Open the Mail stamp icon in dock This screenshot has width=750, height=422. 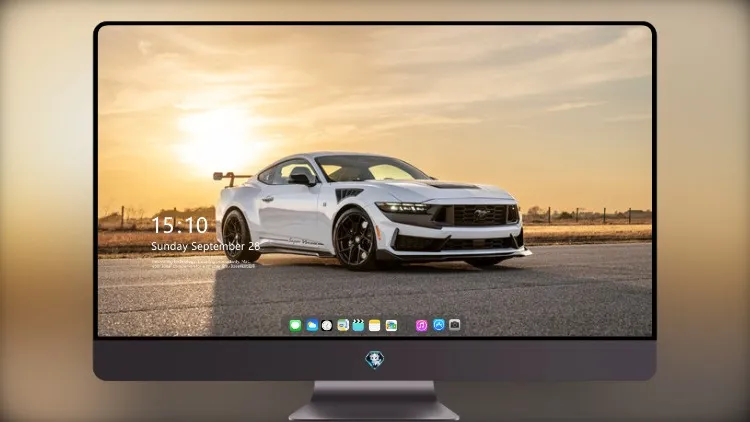click(343, 325)
